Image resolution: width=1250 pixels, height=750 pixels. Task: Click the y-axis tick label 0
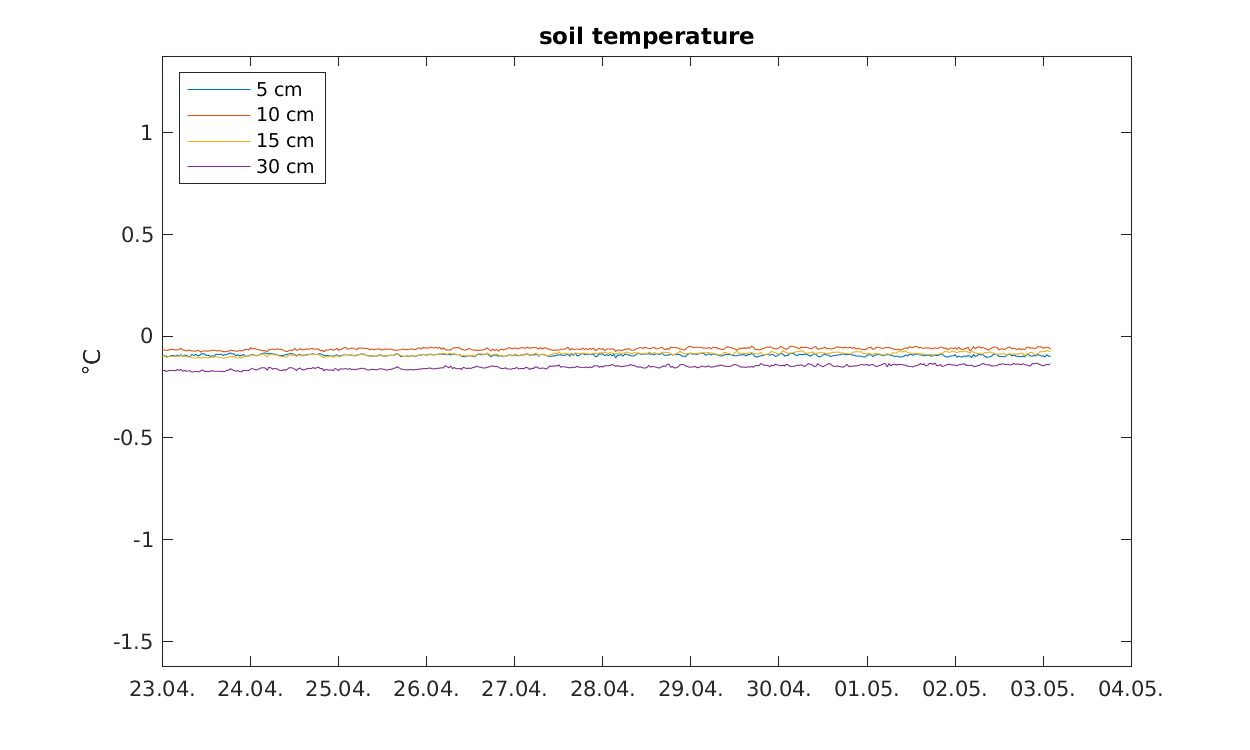pyautogui.click(x=146, y=336)
